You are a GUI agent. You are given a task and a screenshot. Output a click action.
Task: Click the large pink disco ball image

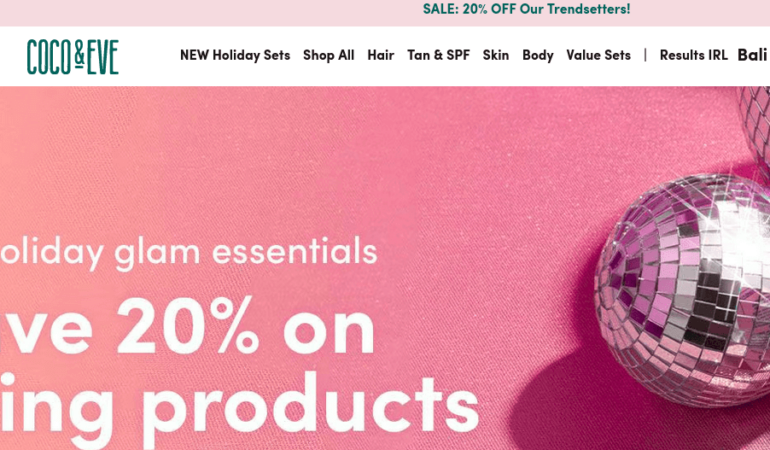[x=683, y=290]
